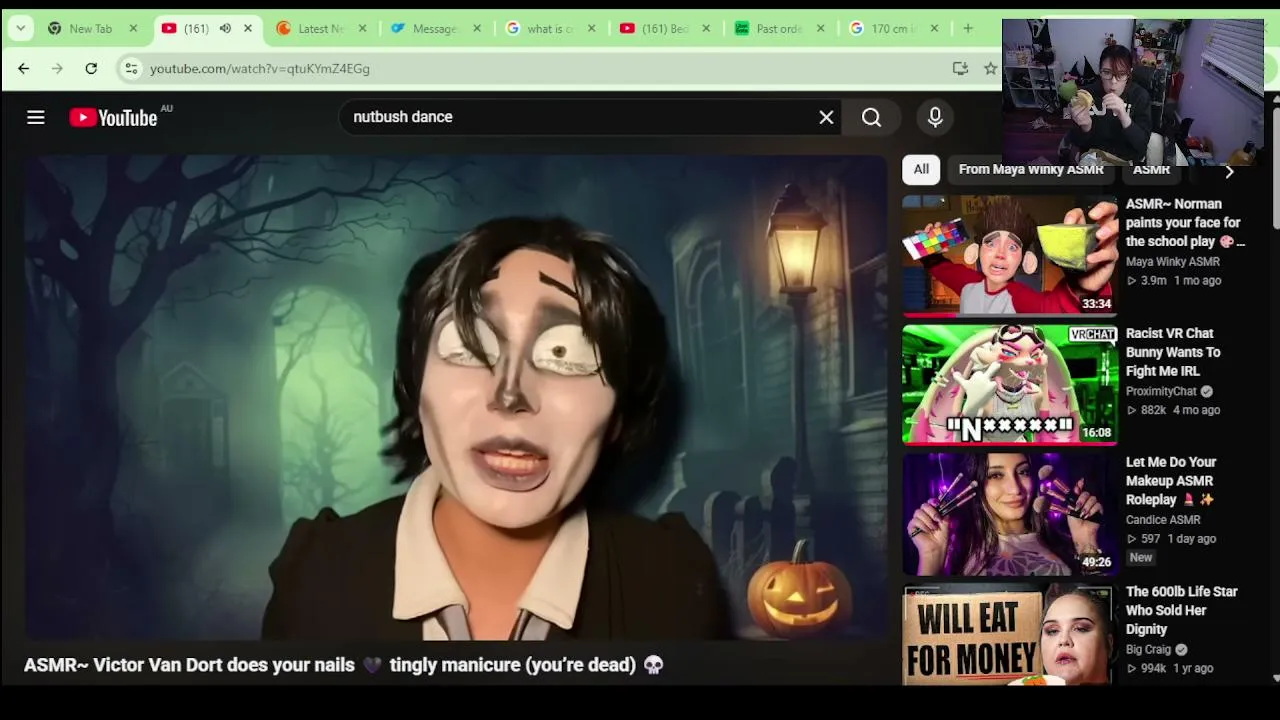This screenshot has width=1280, height=720.
Task: Select the 'All' filter chip
Action: point(921,169)
